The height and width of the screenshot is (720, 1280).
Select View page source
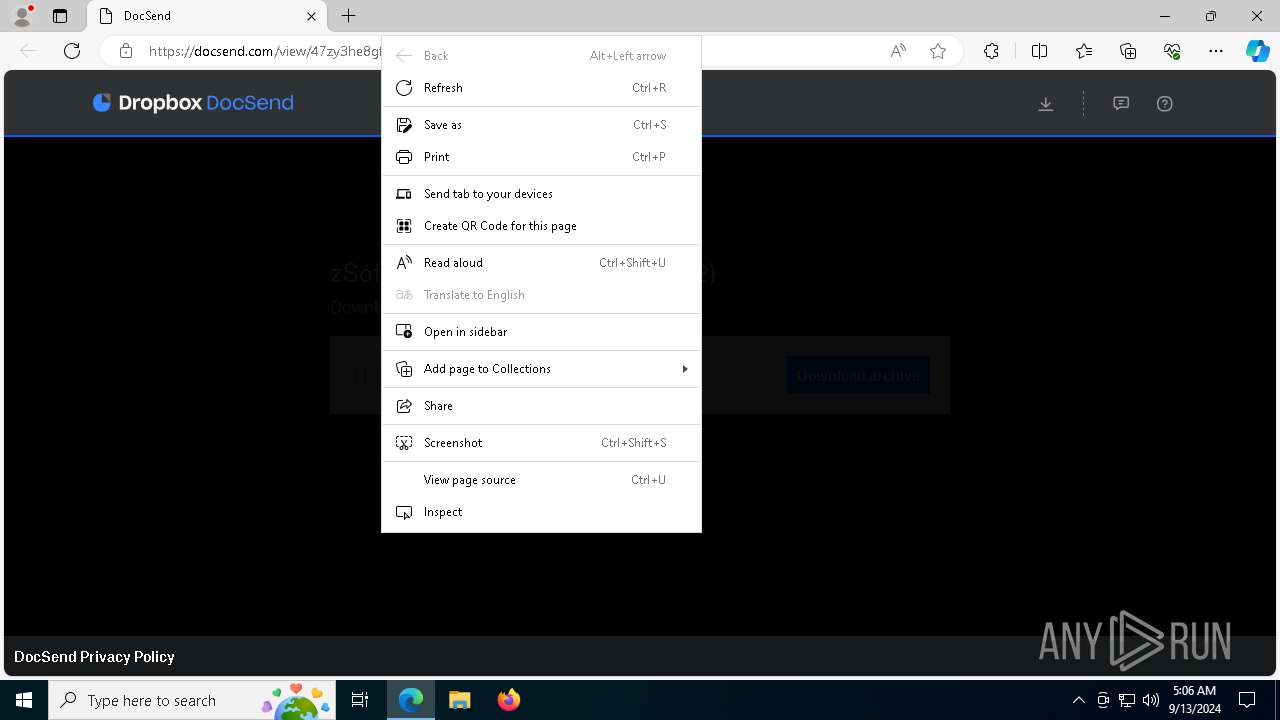541,480
